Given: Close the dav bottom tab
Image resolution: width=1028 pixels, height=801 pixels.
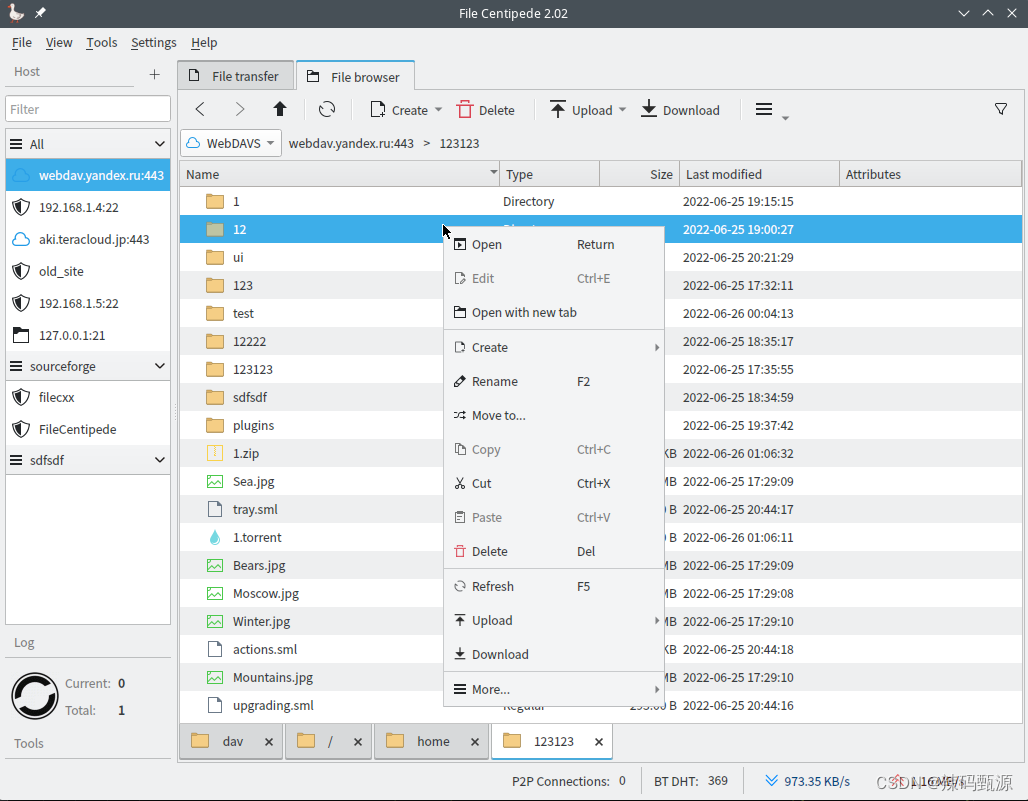Looking at the screenshot, I should 269,741.
